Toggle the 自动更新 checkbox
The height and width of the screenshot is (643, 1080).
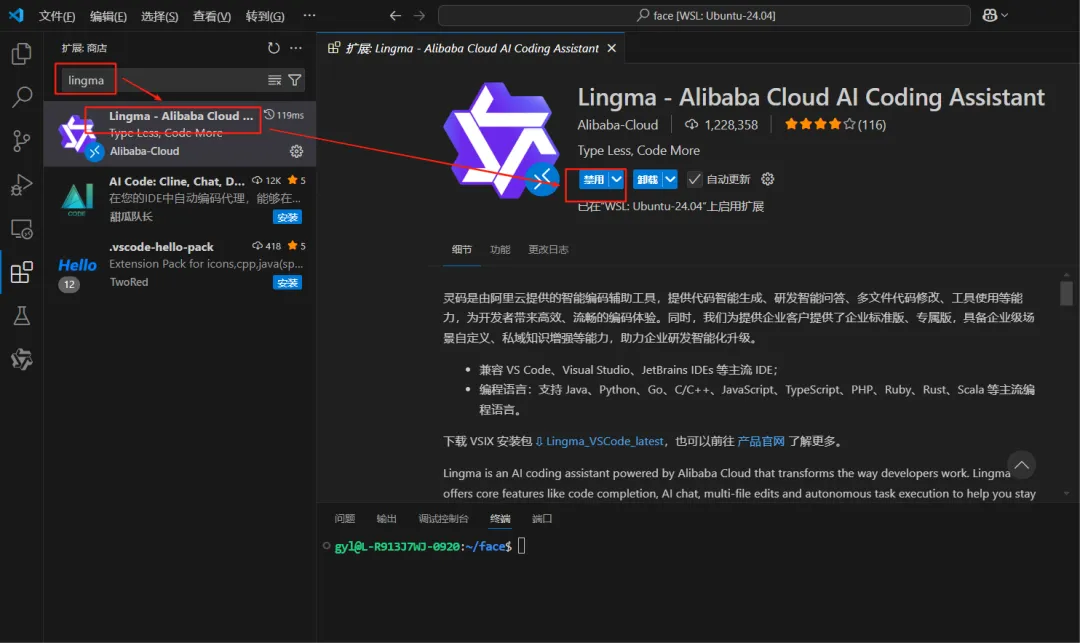coord(694,179)
